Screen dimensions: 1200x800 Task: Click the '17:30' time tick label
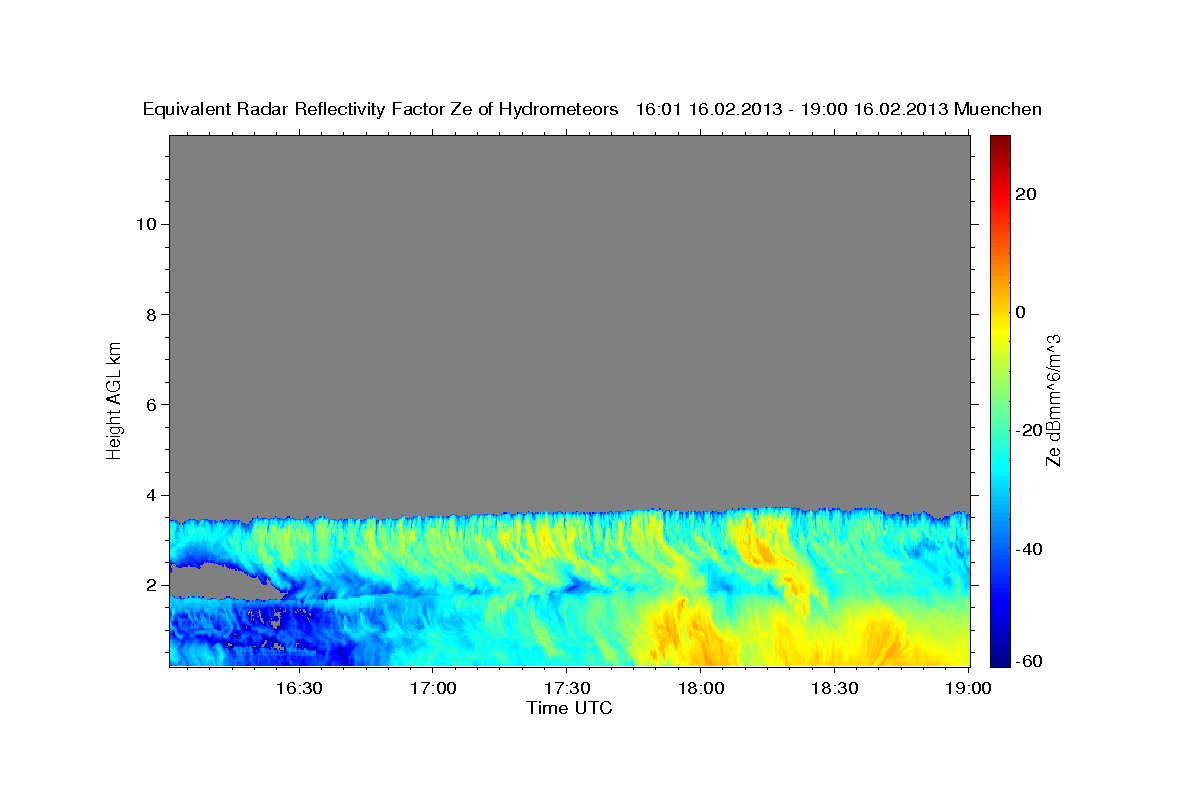(x=567, y=688)
